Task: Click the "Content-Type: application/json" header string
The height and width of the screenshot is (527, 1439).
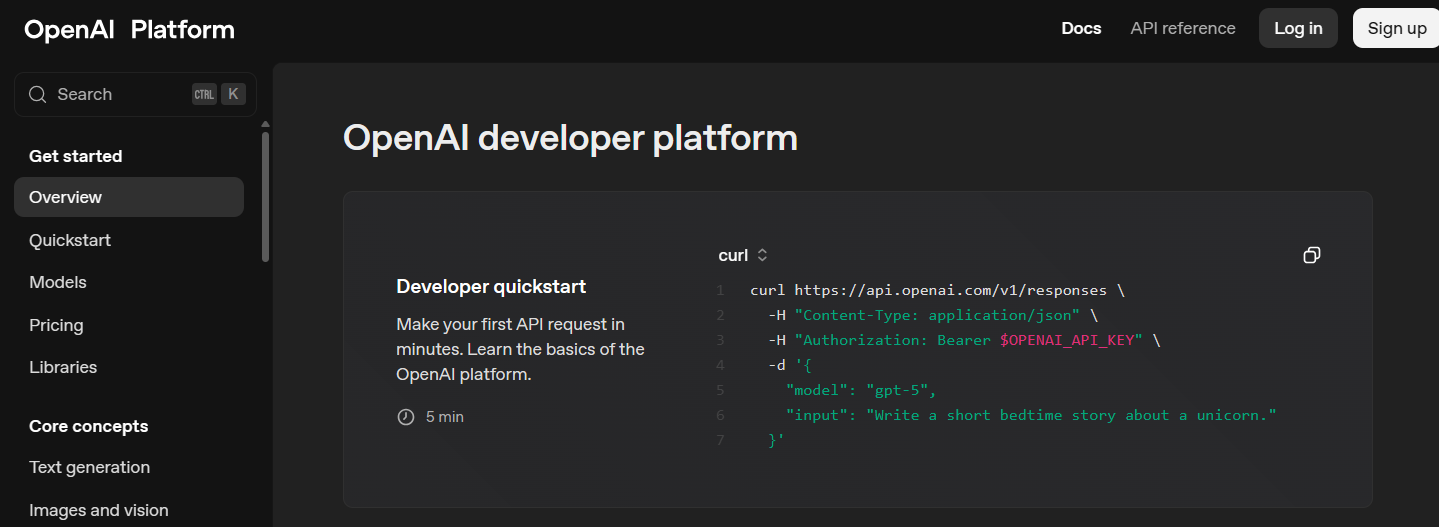Action: tap(937, 316)
